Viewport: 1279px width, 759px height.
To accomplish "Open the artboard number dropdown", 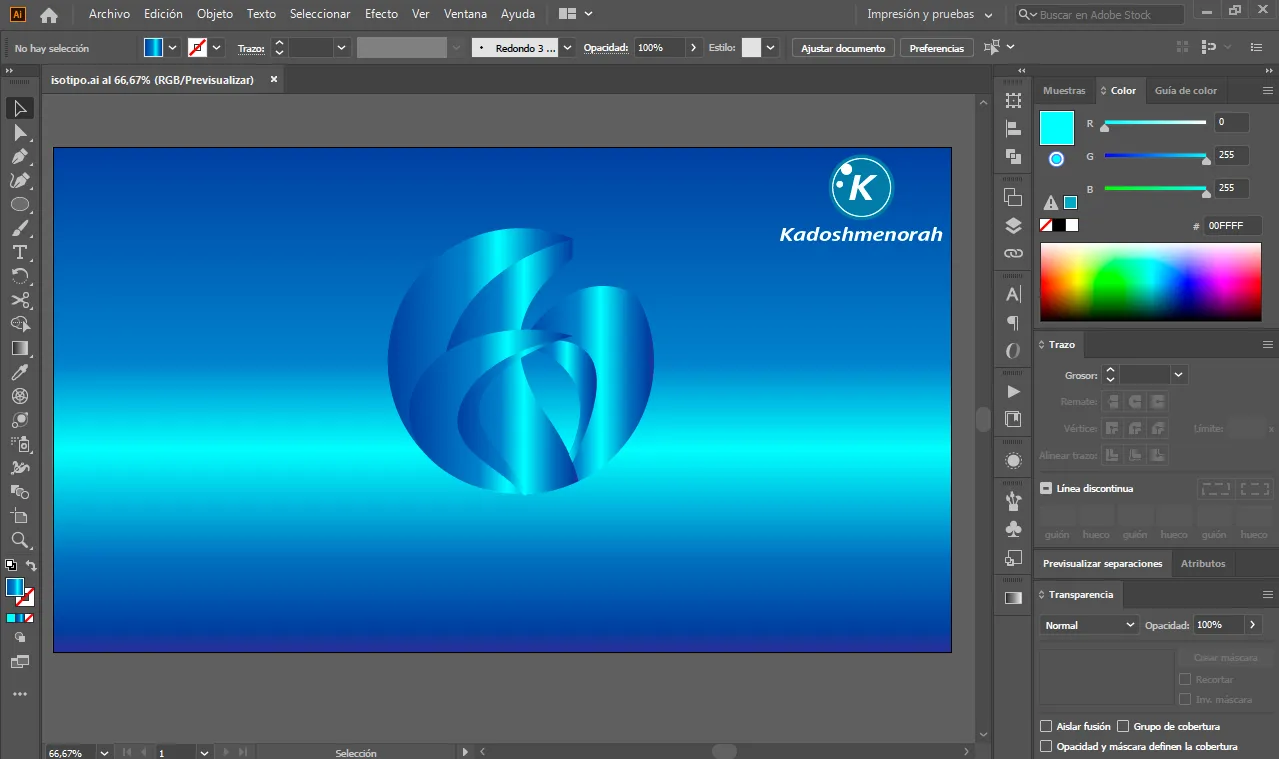I will point(204,752).
